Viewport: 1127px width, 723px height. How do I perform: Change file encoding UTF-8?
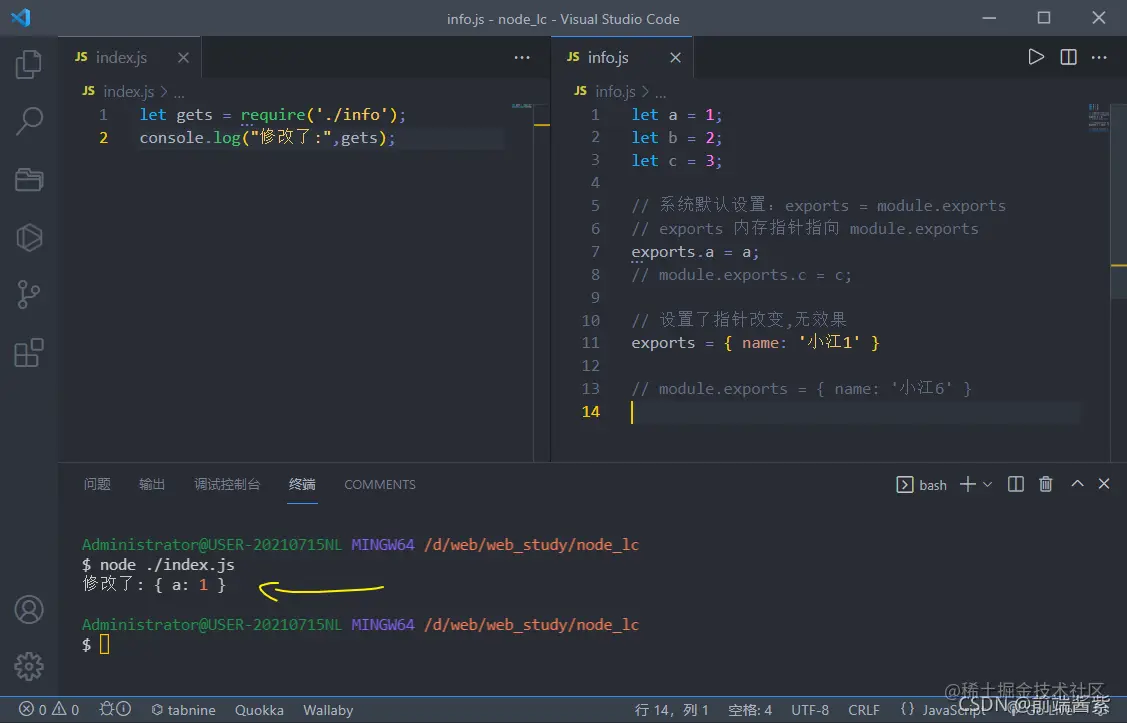(809, 710)
